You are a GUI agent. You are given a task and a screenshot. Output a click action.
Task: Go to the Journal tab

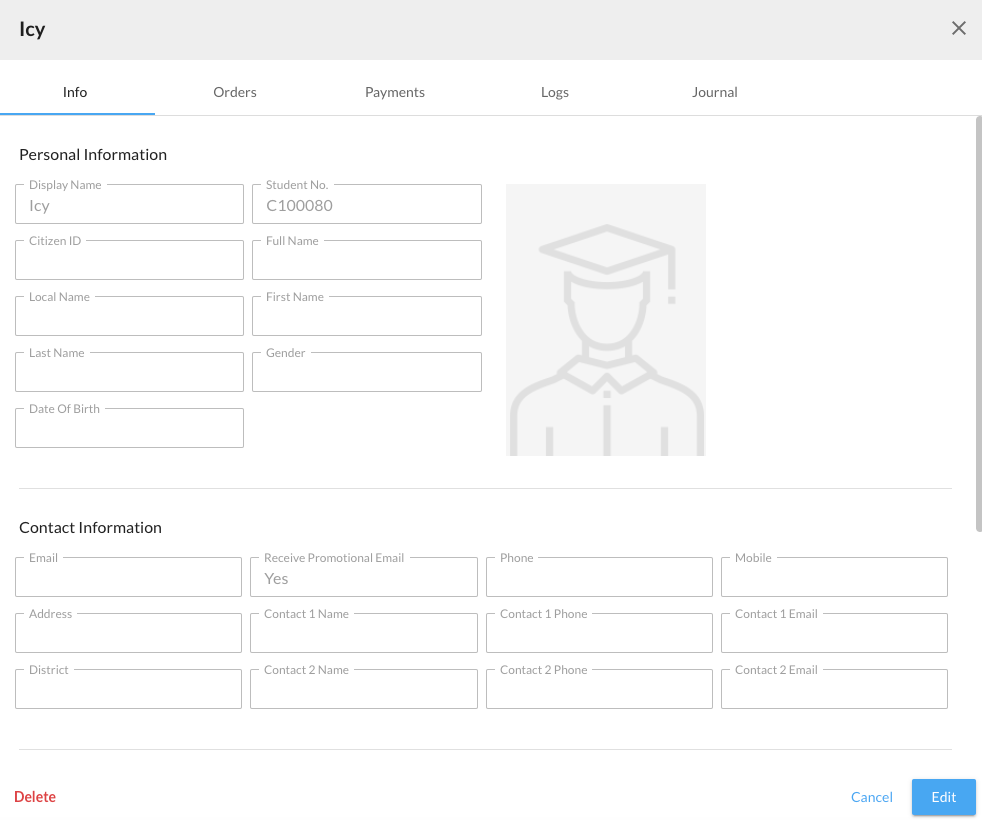click(715, 92)
